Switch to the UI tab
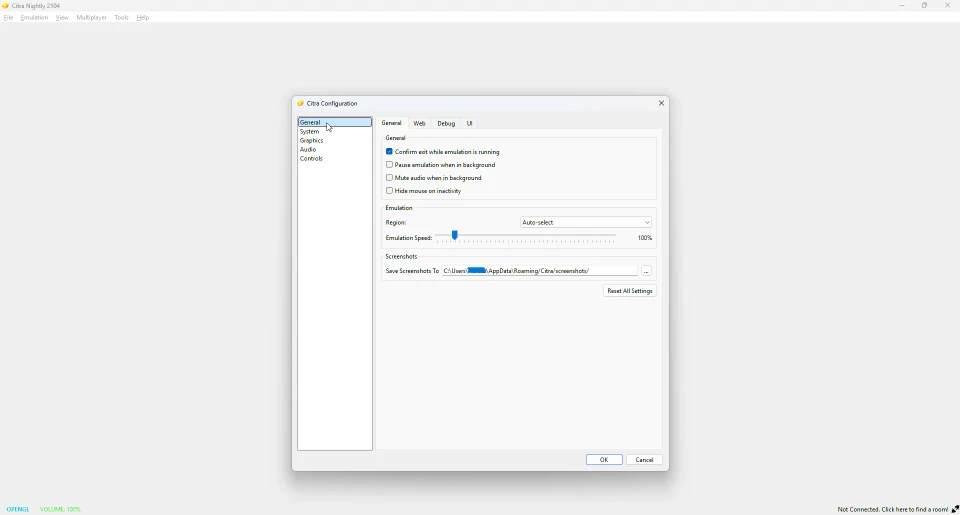 coord(470,123)
